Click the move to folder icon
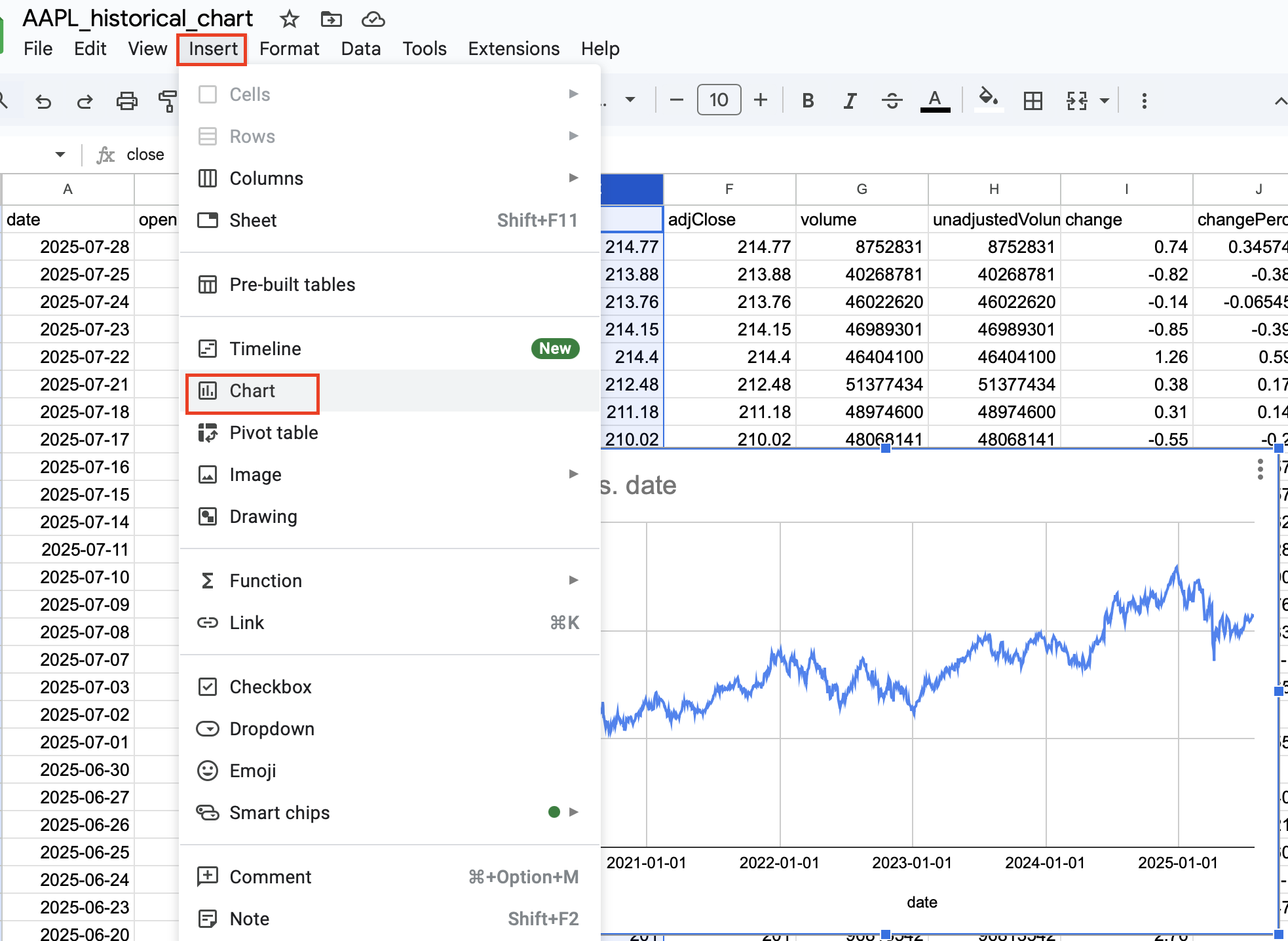 331,19
